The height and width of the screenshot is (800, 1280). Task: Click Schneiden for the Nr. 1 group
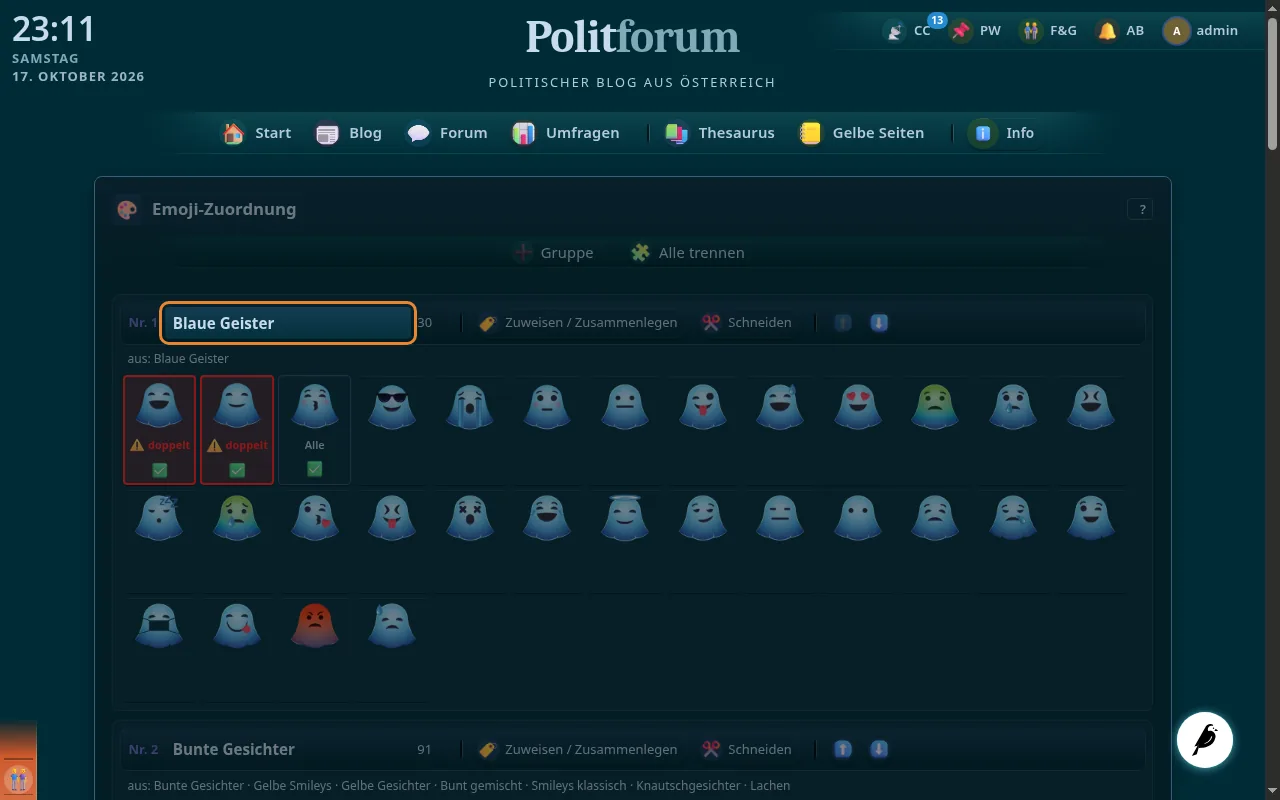click(747, 323)
